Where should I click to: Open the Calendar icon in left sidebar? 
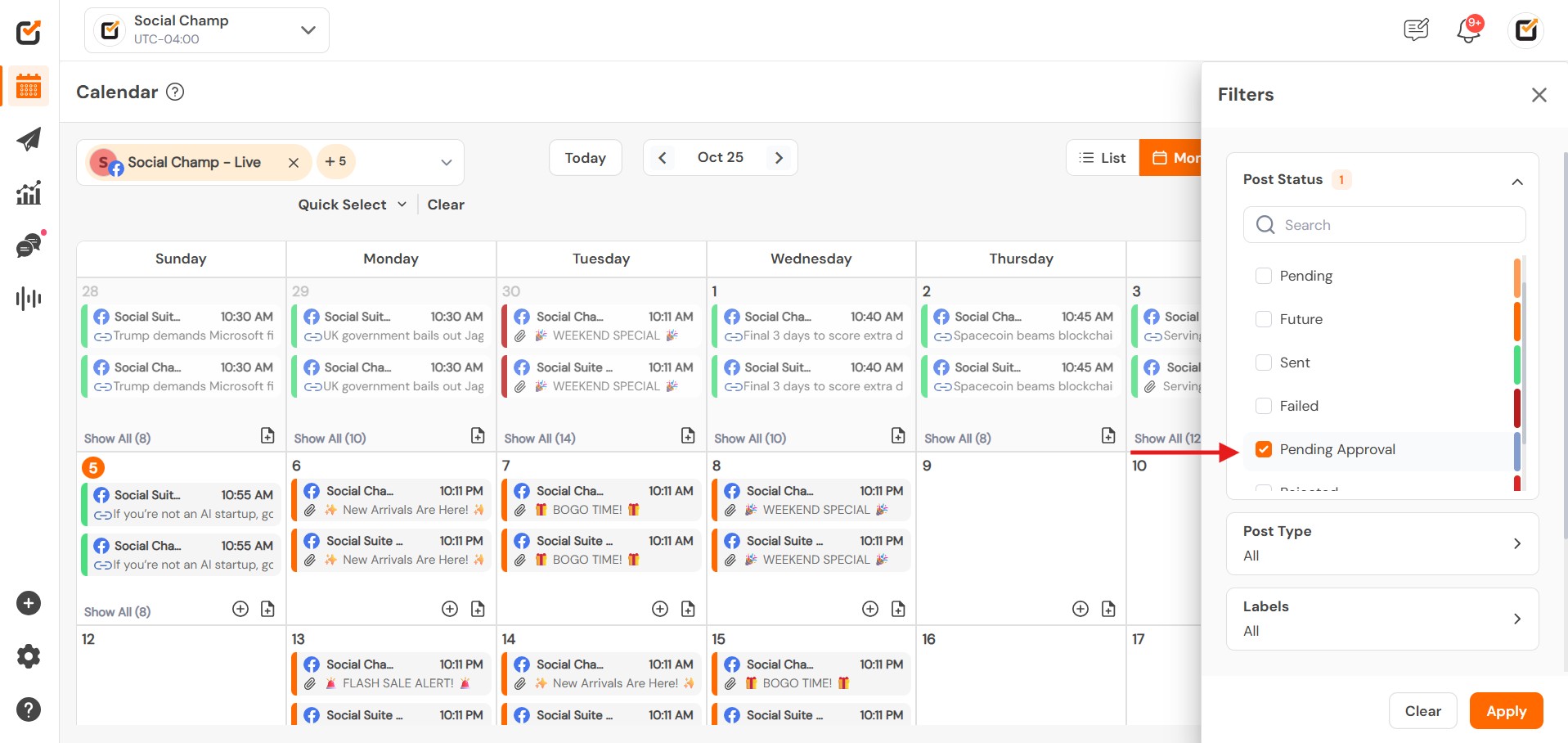(29, 86)
